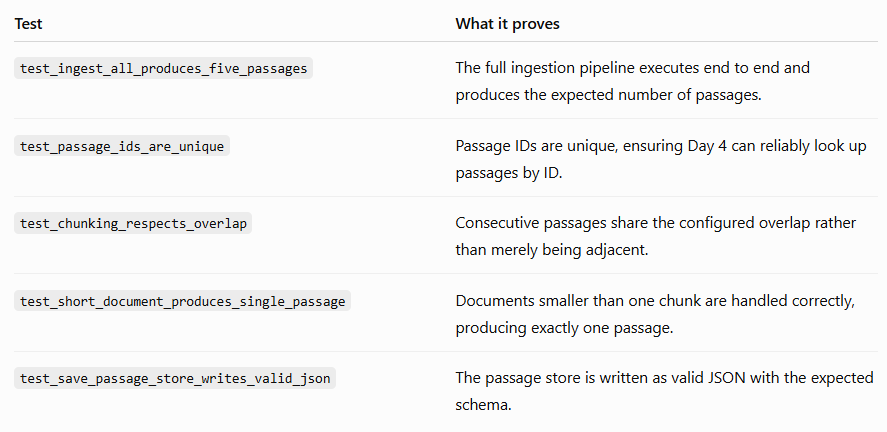Click the Documents smaller than one chunk description
Viewport: 887px width, 432px height.
pos(655,314)
